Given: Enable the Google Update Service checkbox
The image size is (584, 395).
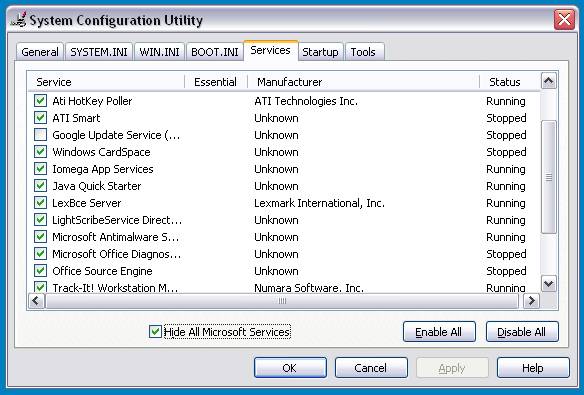Looking at the screenshot, I should [x=40, y=134].
